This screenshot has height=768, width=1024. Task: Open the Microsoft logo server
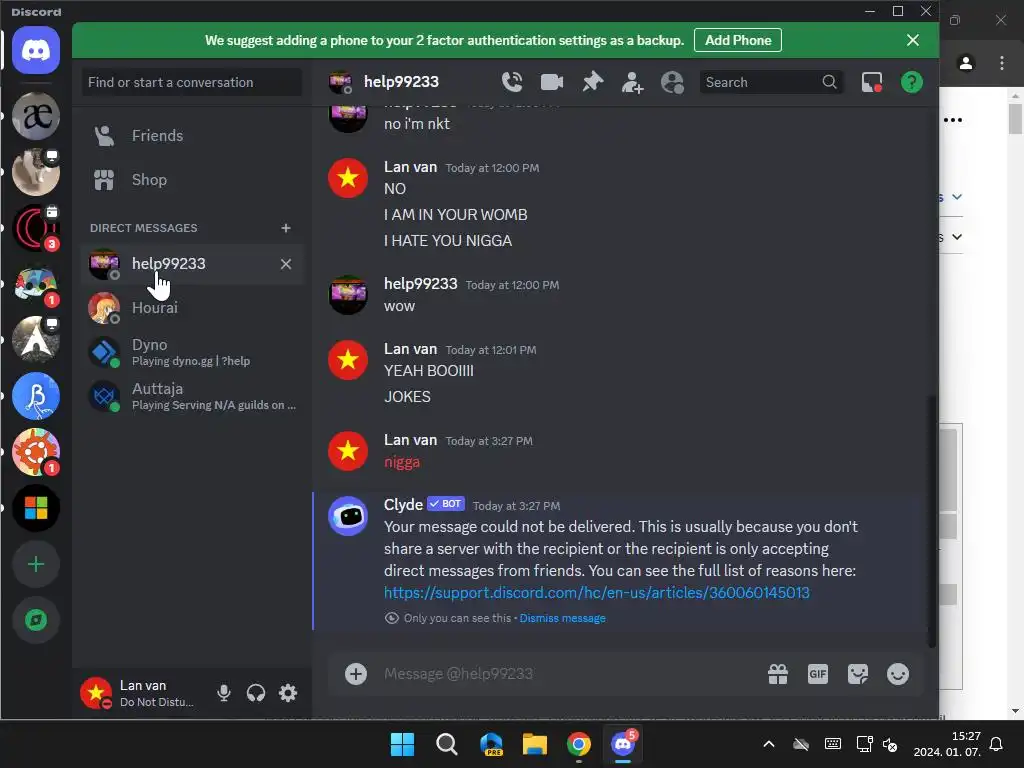tap(36, 508)
